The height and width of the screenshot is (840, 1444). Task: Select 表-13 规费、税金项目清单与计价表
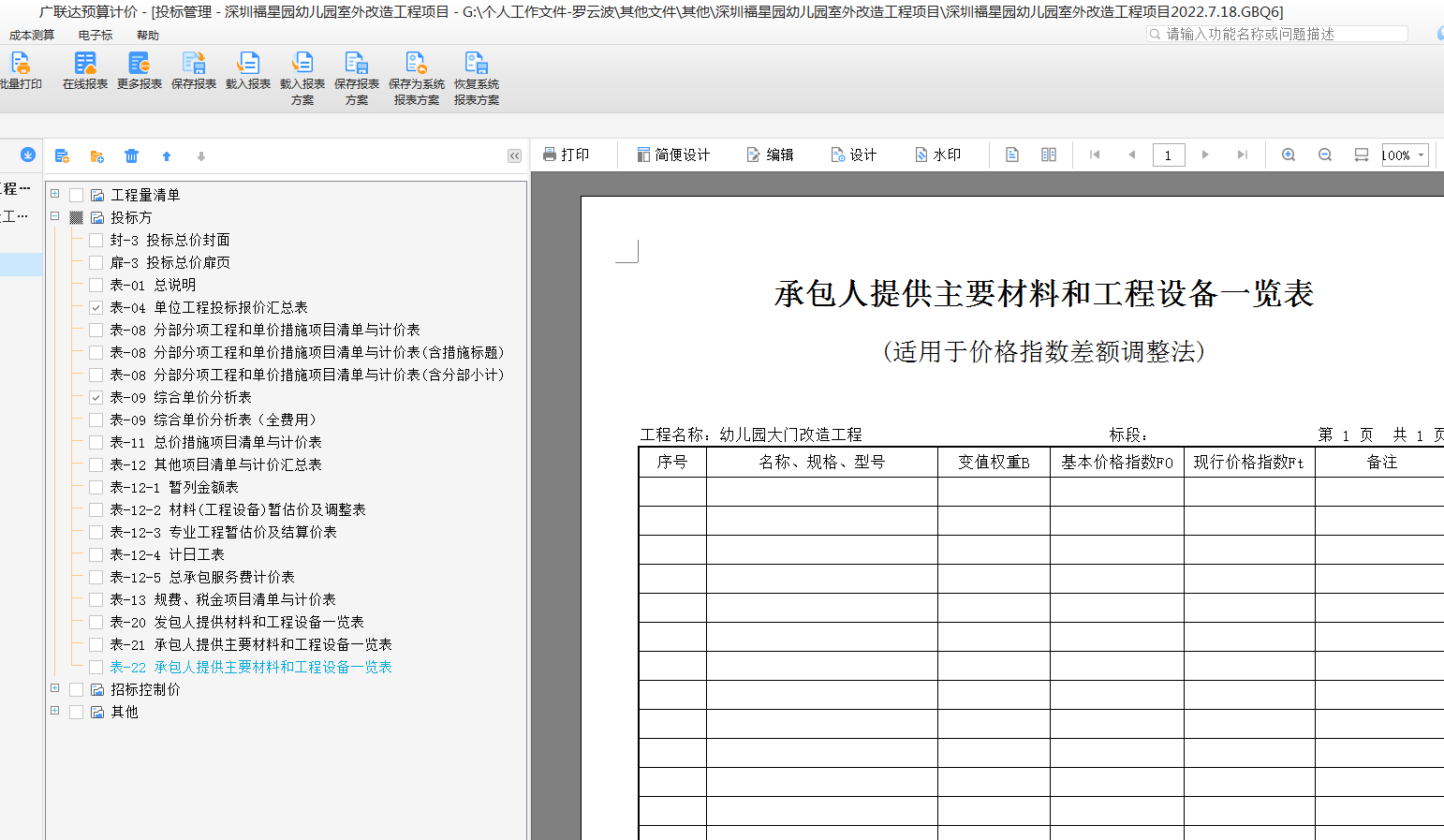(x=223, y=599)
